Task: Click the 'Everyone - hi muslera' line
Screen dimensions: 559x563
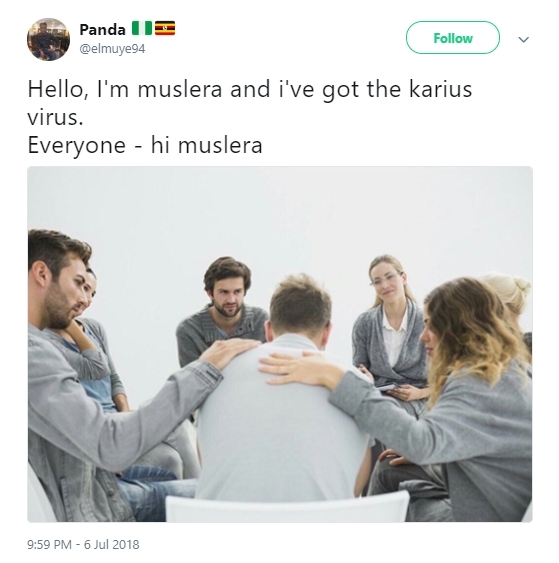Action: [x=145, y=145]
